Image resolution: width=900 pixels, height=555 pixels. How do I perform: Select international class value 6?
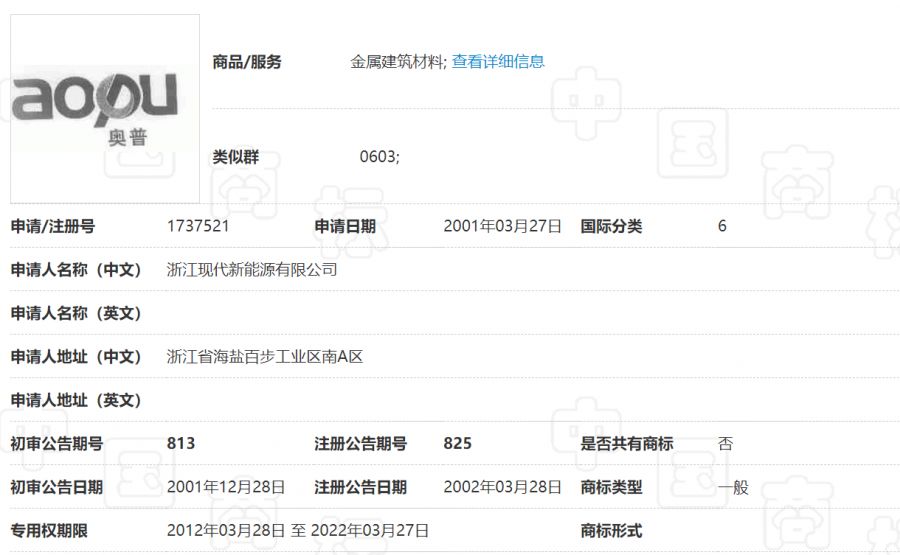pyautogui.click(x=722, y=226)
